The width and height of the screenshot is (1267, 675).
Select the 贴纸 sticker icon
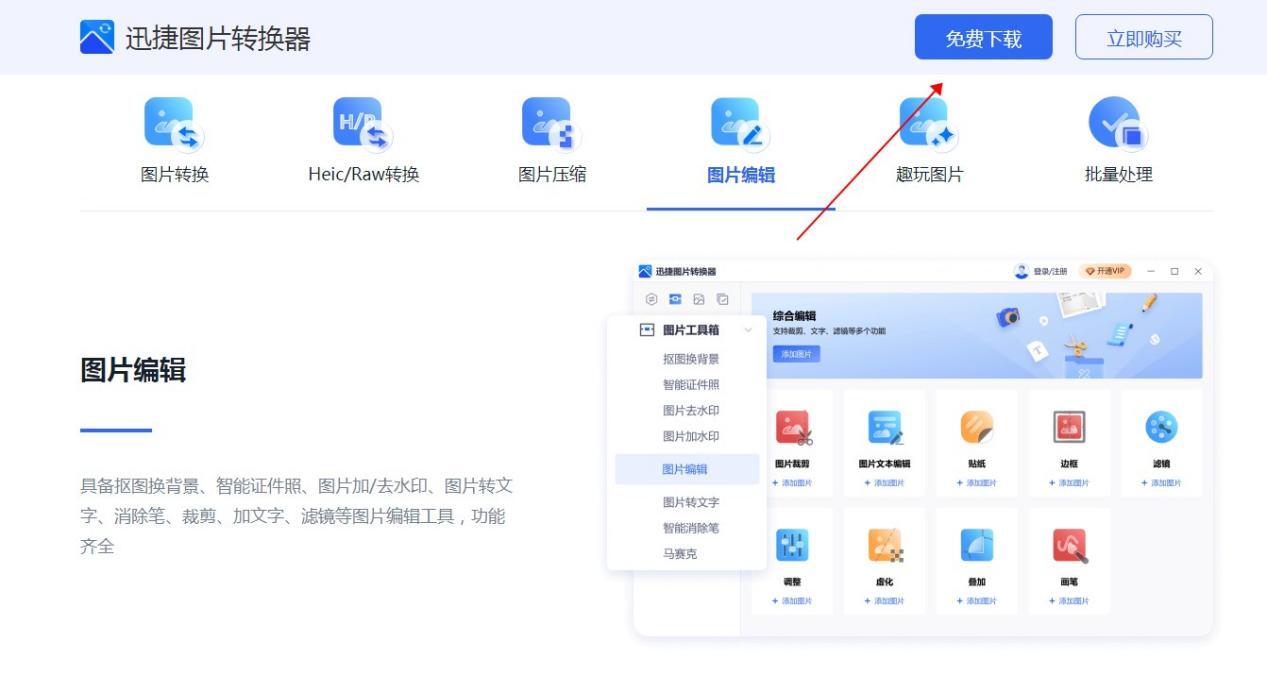(977, 428)
